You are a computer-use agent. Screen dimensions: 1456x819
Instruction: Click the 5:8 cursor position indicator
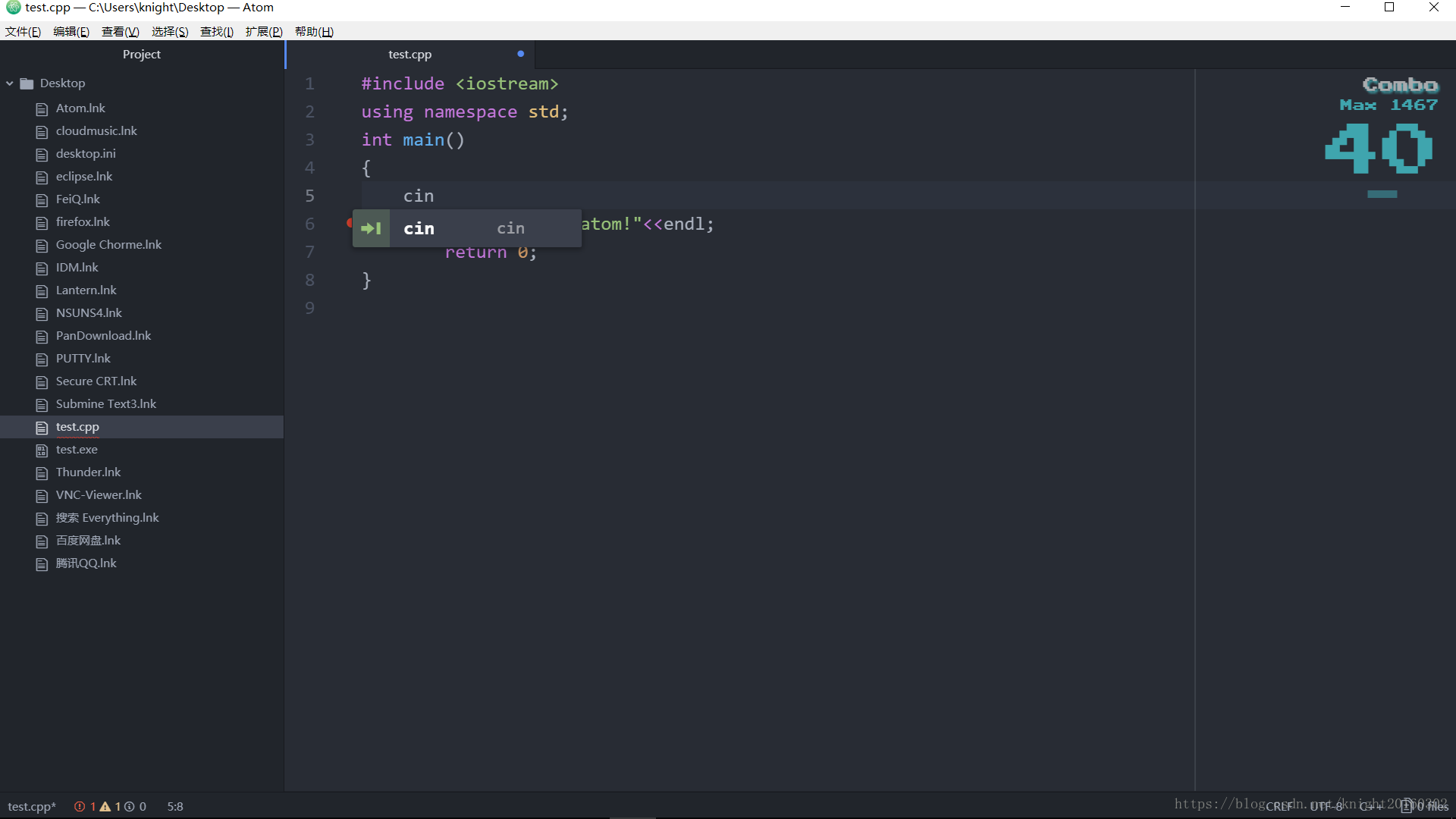tap(174, 806)
